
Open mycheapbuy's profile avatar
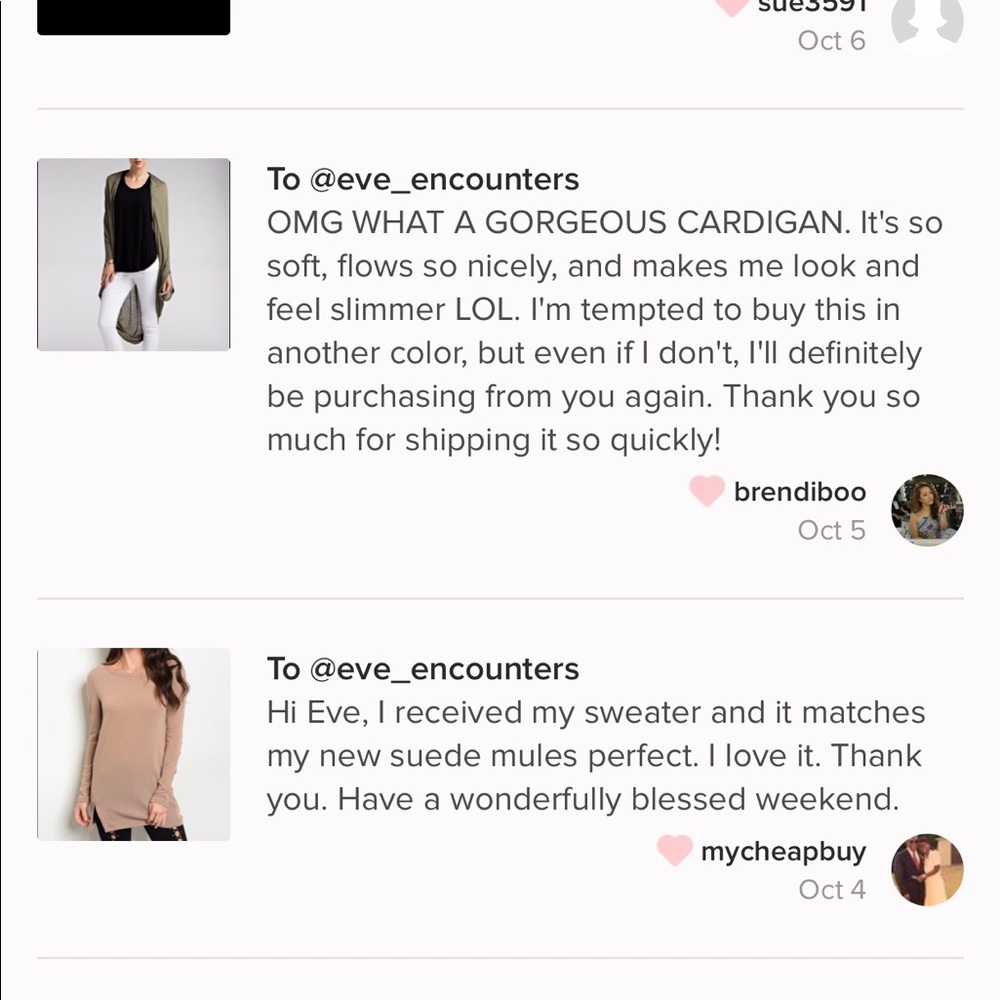tap(927, 870)
